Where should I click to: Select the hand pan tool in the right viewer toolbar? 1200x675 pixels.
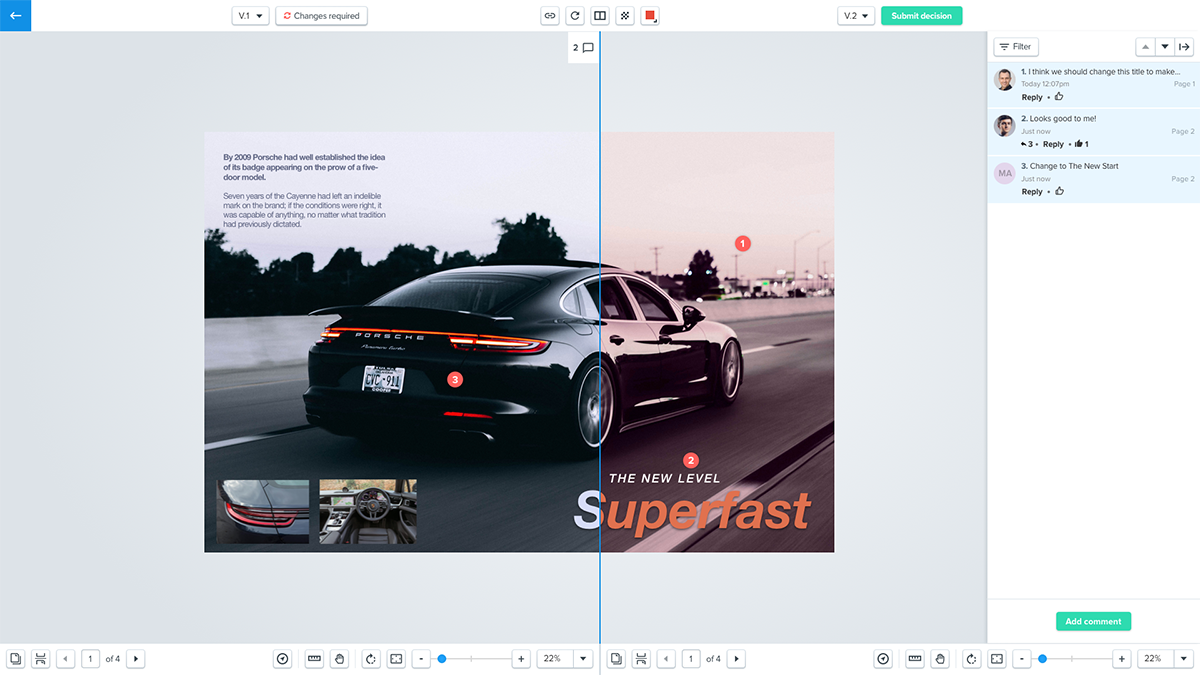(940, 659)
